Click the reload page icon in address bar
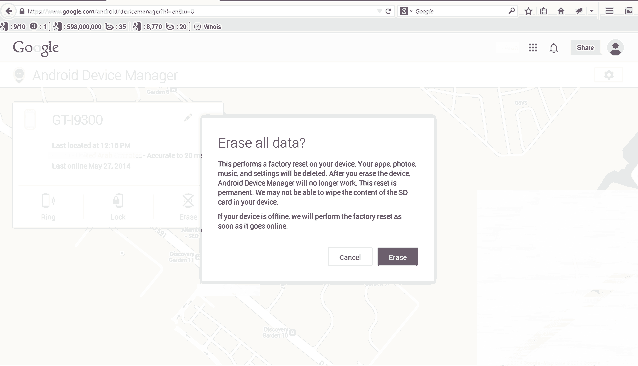The width and height of the screenshot is (638, 366). 388,11
